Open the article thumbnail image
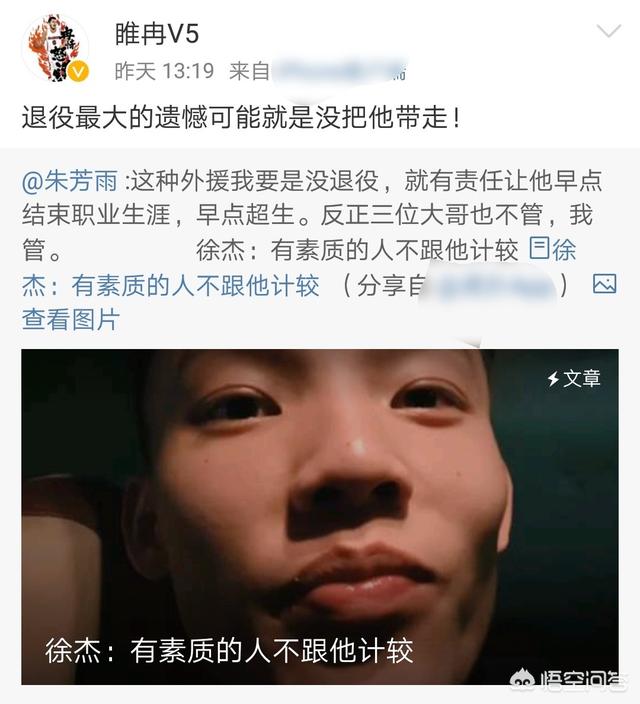The width and height of the screenshot is (640, 704). (x=320, y=517)
